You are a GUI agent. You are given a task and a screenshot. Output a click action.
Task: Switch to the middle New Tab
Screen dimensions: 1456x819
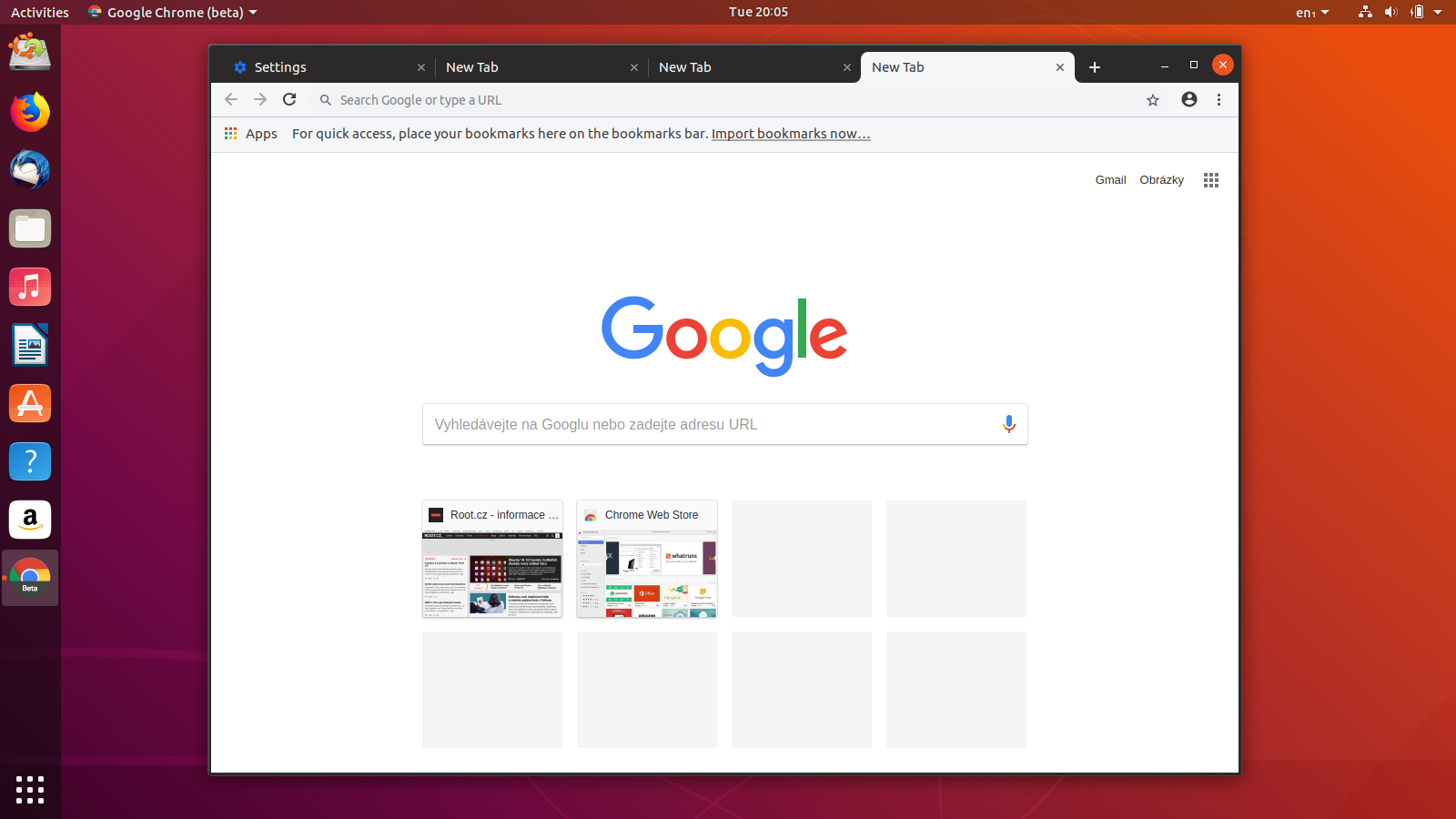point(753,67)
